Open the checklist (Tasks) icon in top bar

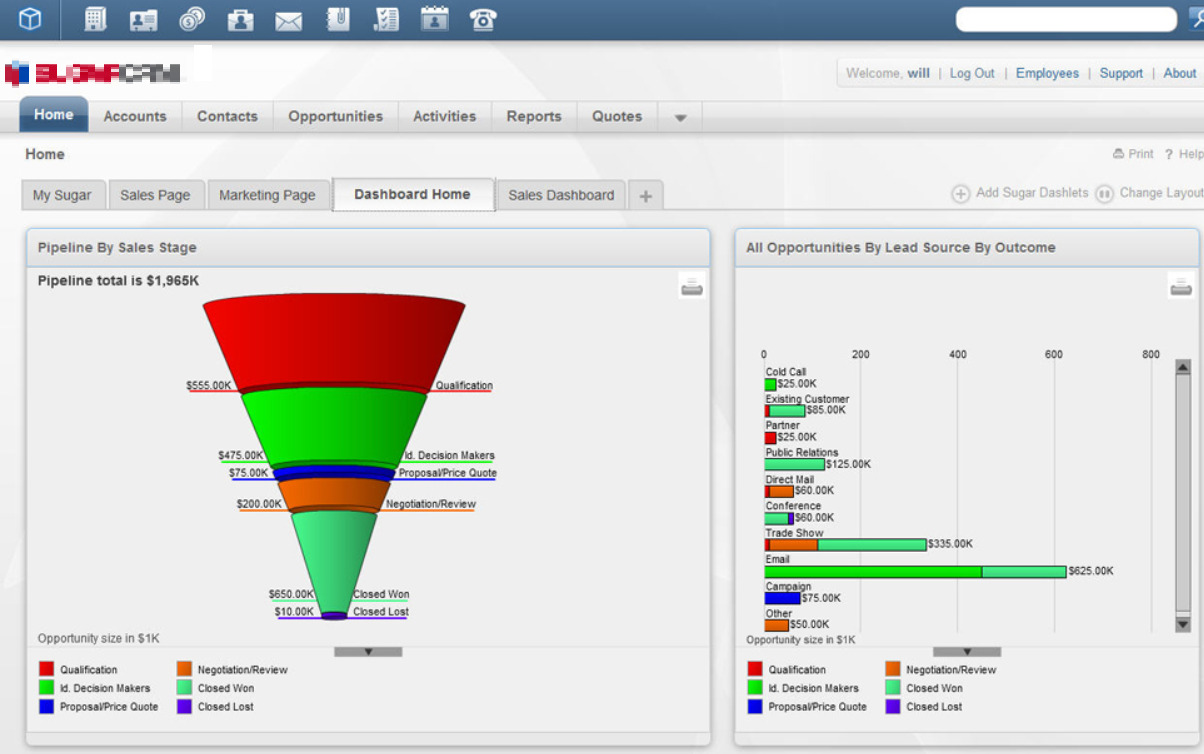[386, 19]
